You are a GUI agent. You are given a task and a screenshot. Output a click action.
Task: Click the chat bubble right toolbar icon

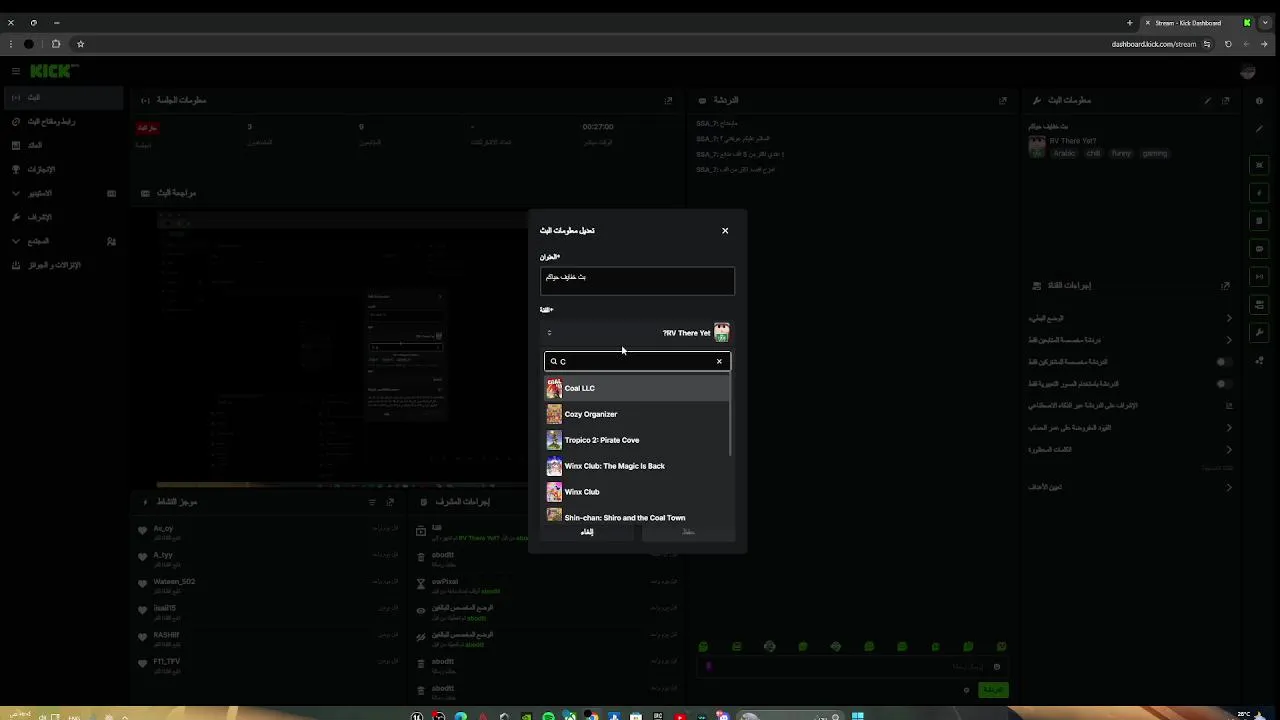coord(1260,248)
